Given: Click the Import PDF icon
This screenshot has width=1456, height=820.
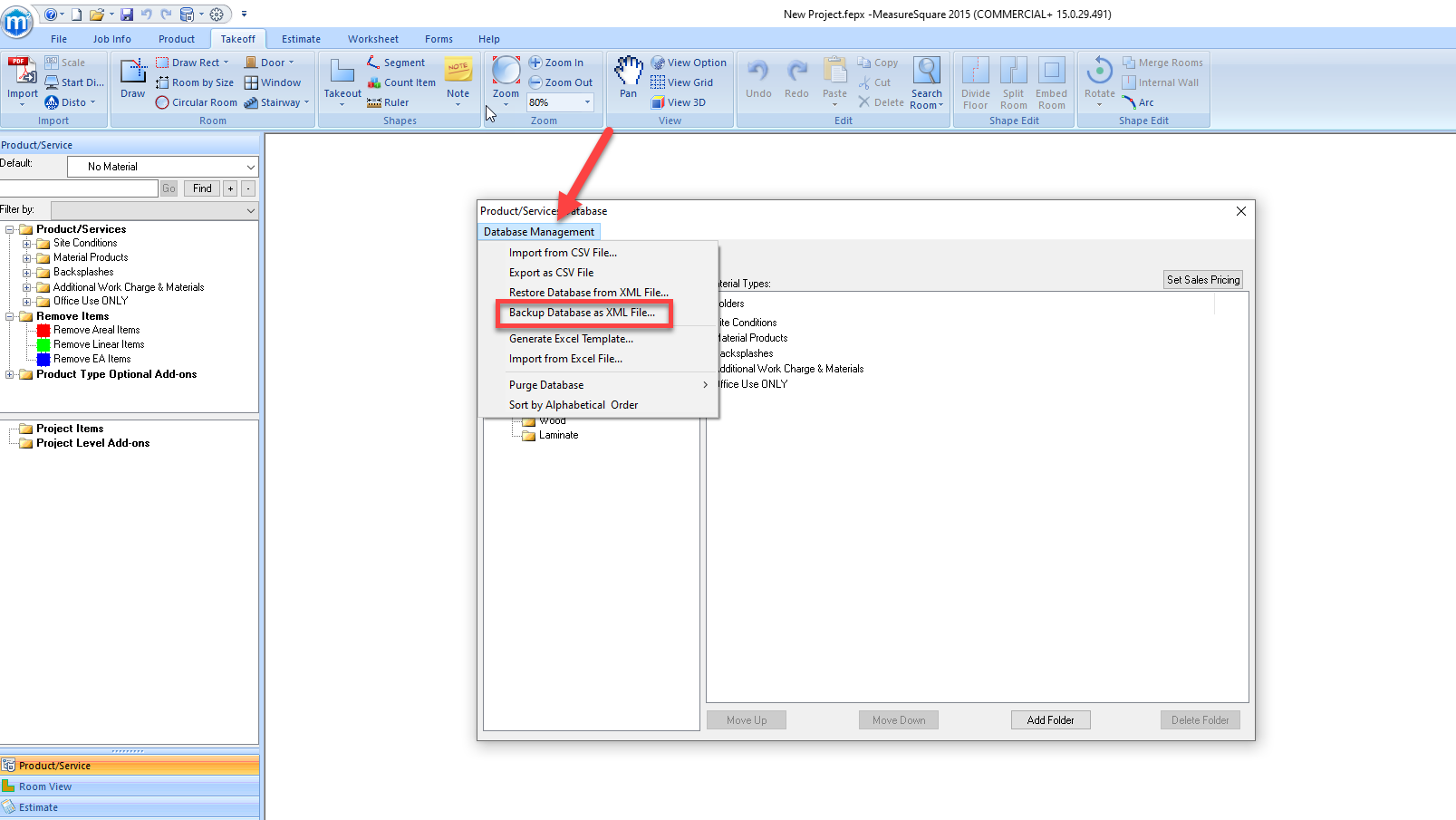Looking at the screenshot, I should (22, 77).
